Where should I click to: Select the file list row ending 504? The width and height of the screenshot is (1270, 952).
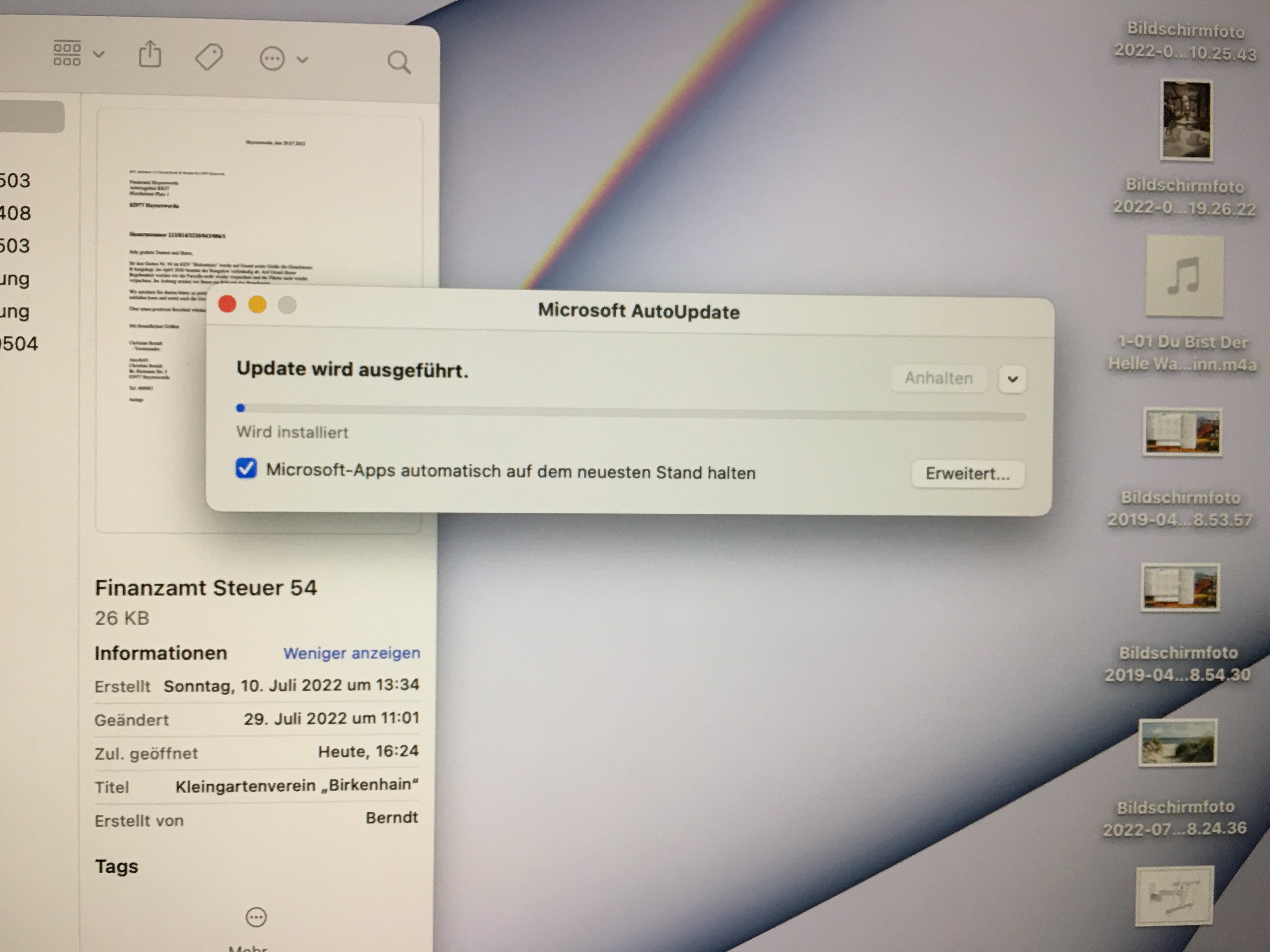pyautogui.click(x=20, y=344)
